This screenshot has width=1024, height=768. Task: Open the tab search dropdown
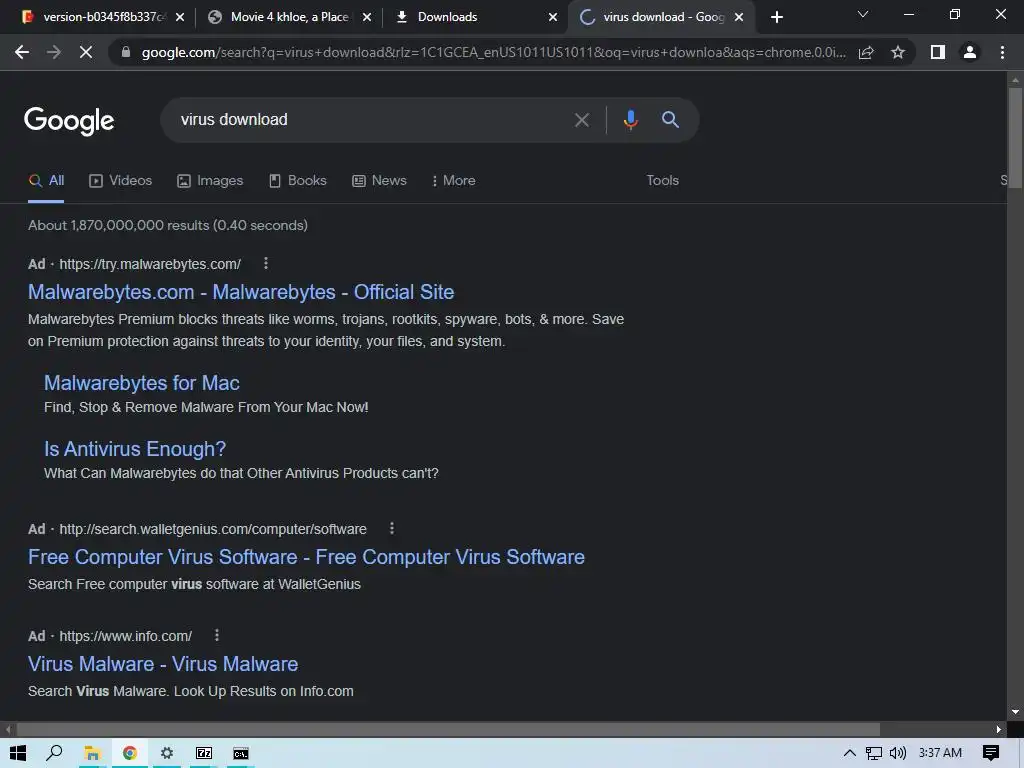tap(863, 14)
